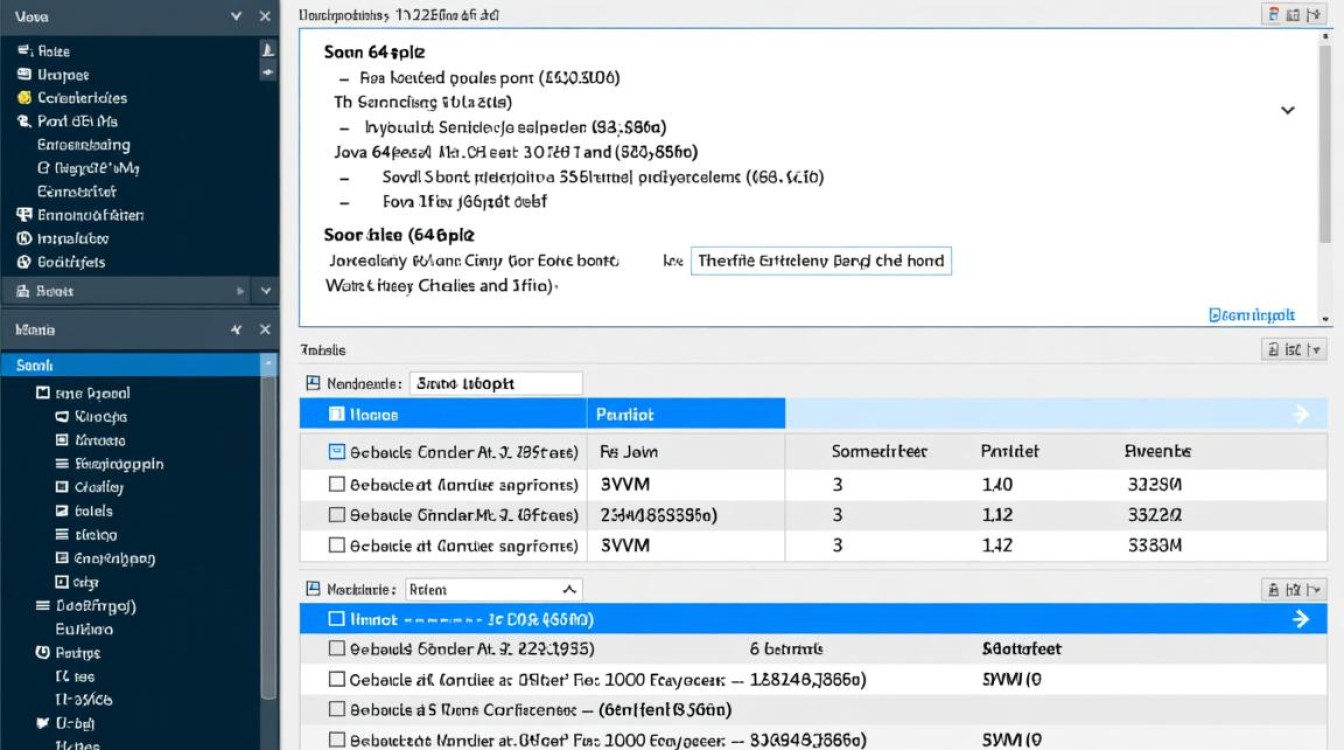This screenshot has height=750, width=1344.
Task: Click the text field beside the Nendoerde label
Action: click(496, 383)
